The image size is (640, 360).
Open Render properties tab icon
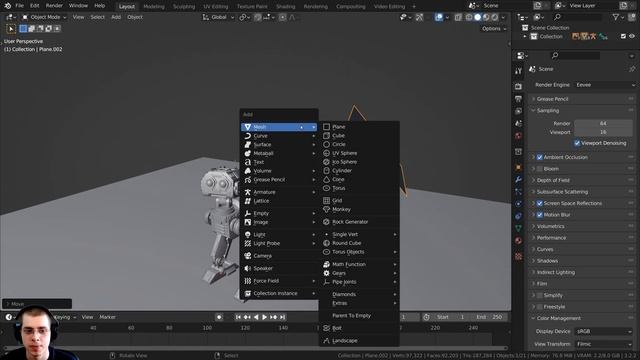pos(518,87)
